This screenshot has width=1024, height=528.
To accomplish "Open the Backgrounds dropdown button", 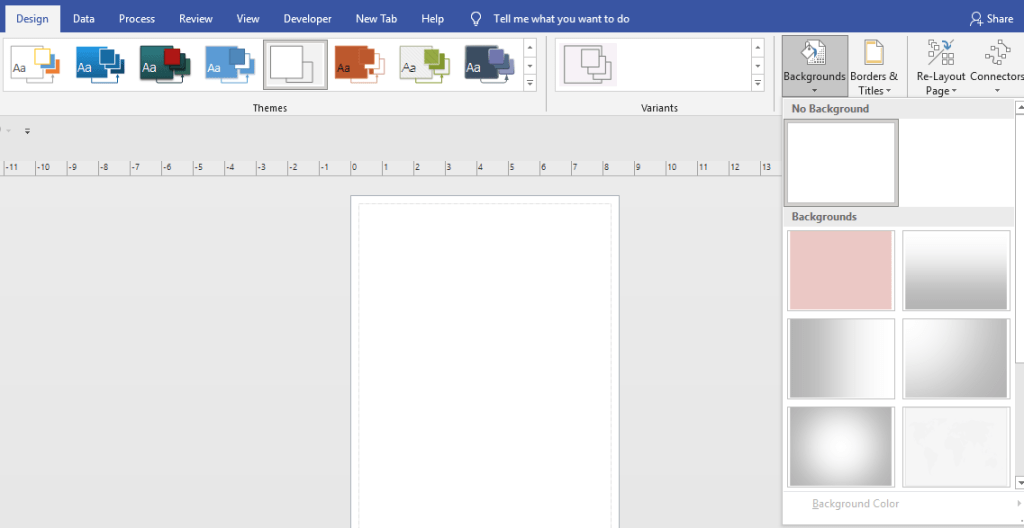I will coord(814,66).
